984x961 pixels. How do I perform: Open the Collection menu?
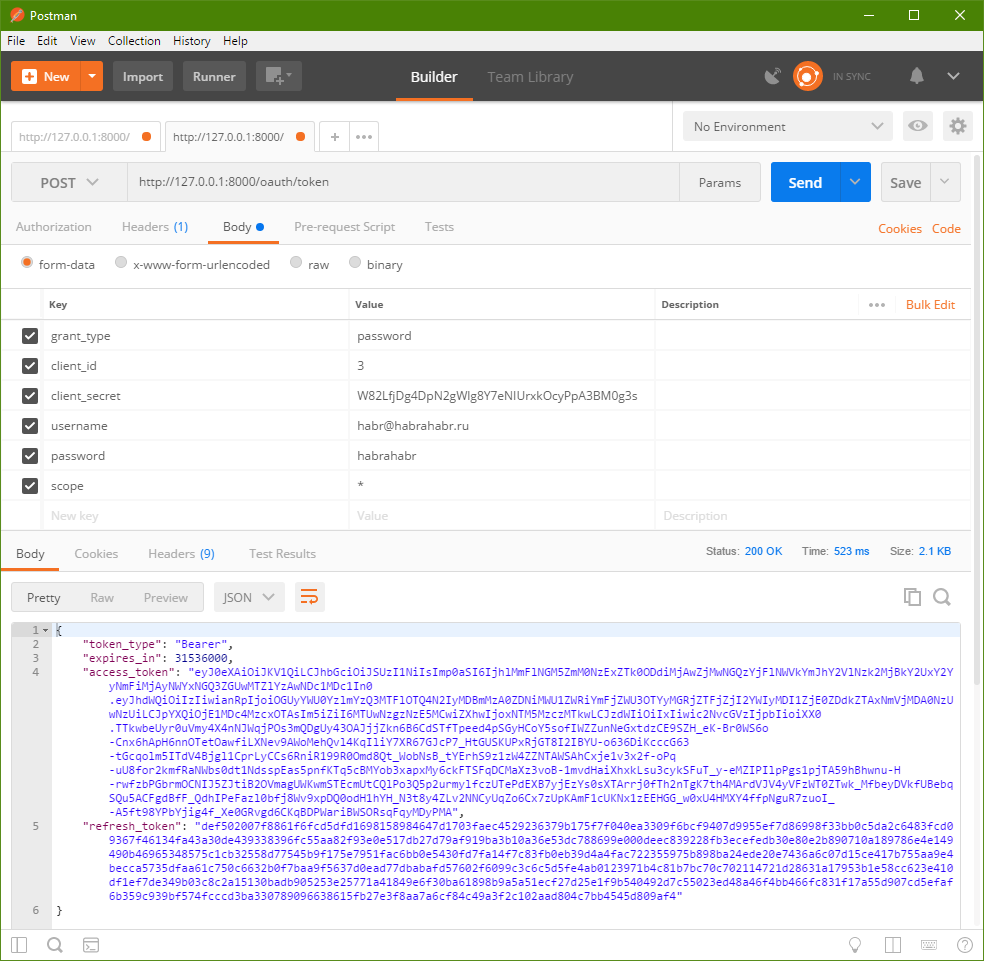click(134, 41)
